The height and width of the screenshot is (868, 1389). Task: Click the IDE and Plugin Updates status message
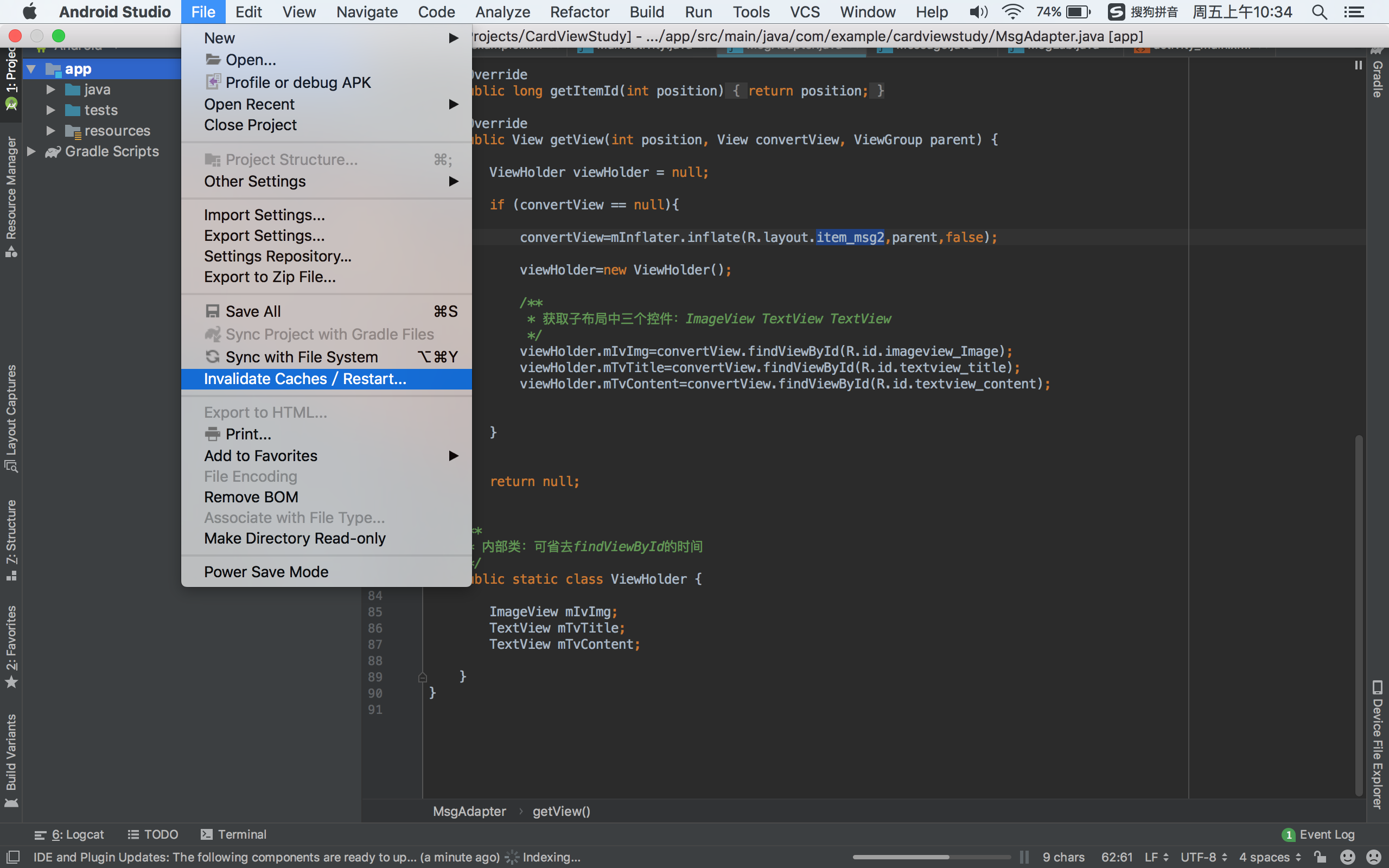(266, 857)
